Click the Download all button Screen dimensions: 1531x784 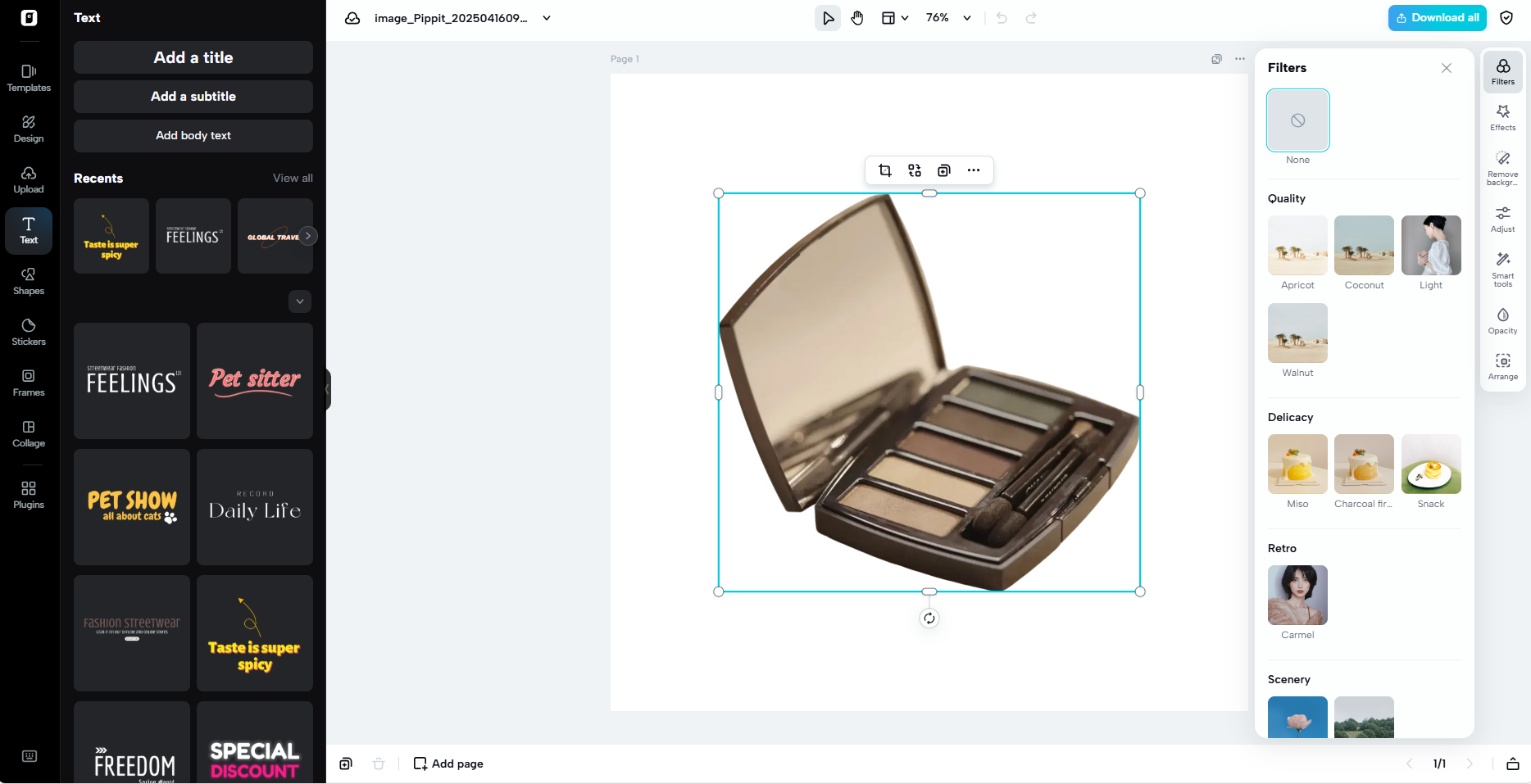[x=1438, y=18]
